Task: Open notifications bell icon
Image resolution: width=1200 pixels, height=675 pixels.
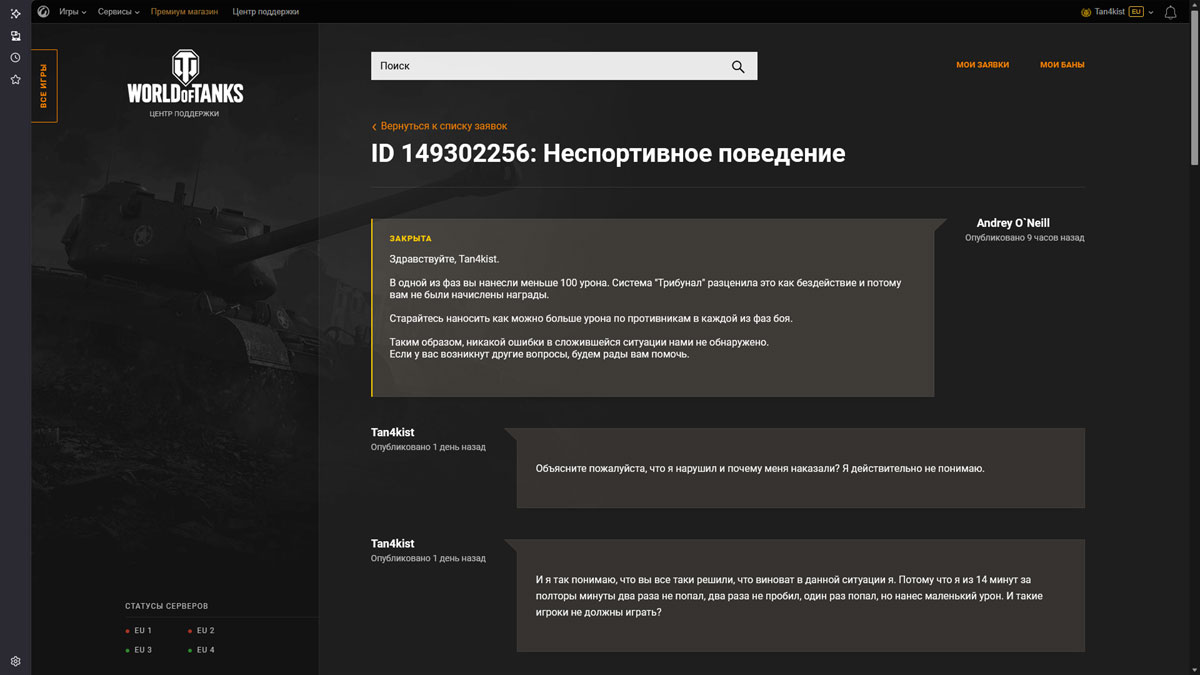Action: tap(1170, 12)
